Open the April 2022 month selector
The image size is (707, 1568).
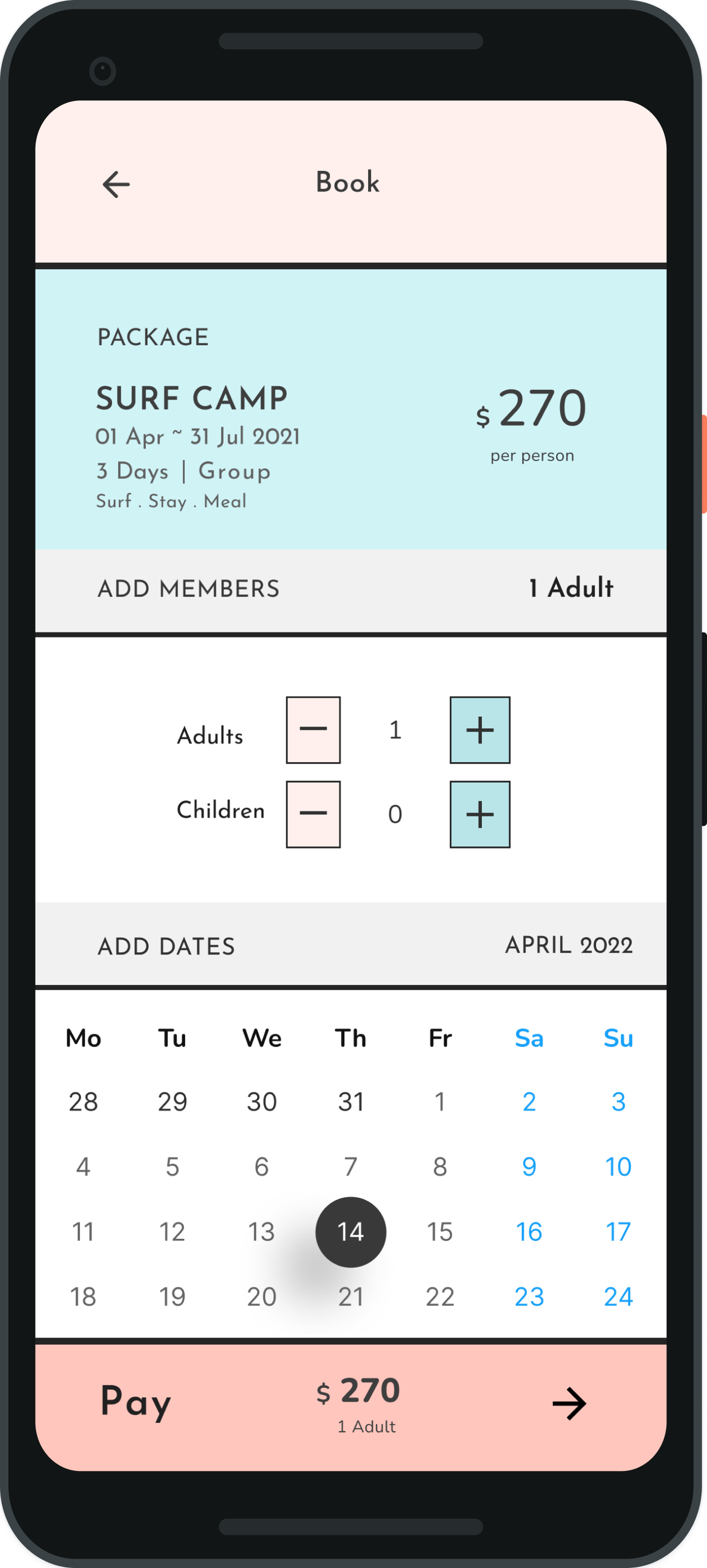click(x=568, y=944)
